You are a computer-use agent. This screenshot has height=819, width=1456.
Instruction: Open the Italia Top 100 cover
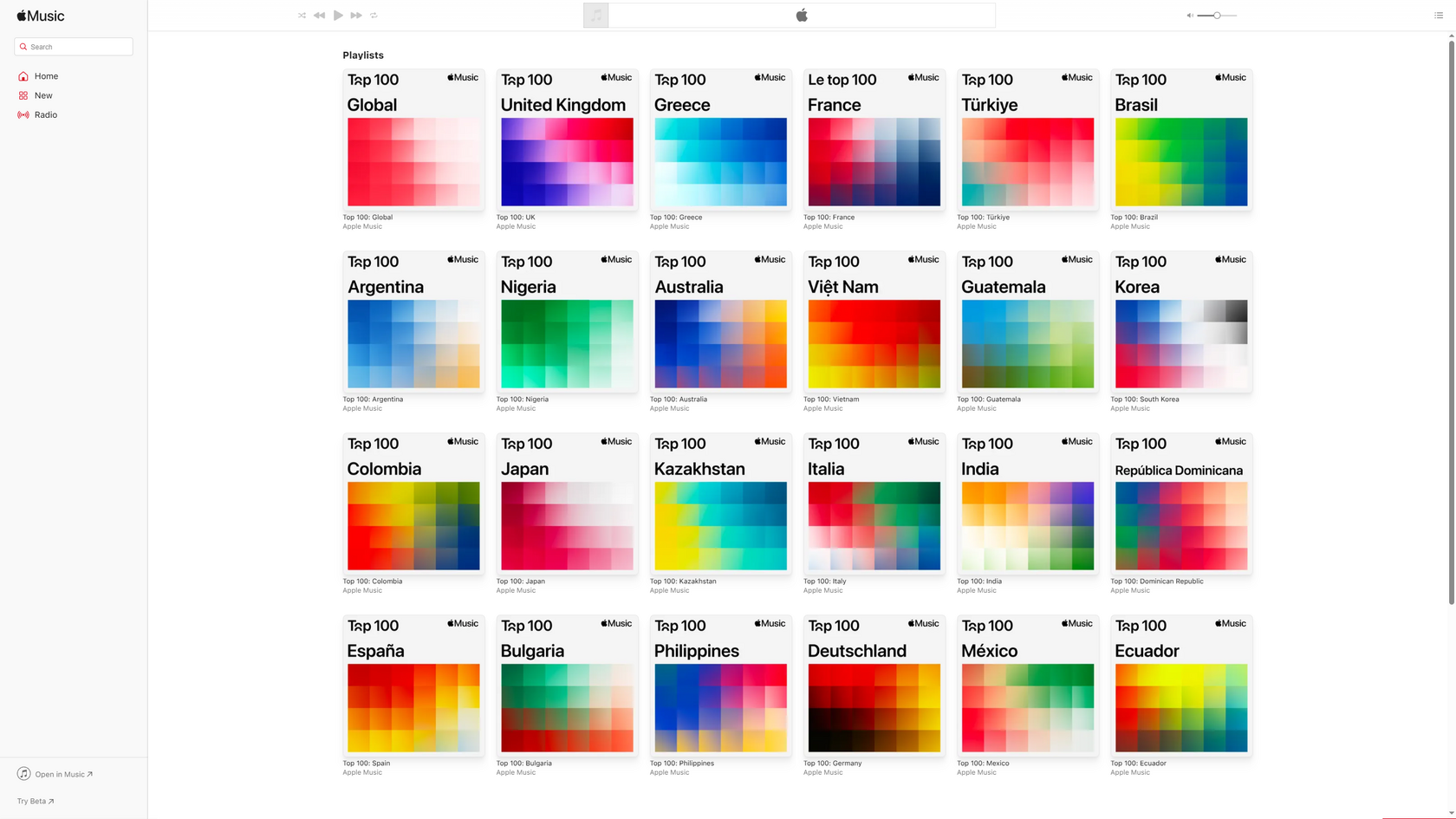(874, 504)
